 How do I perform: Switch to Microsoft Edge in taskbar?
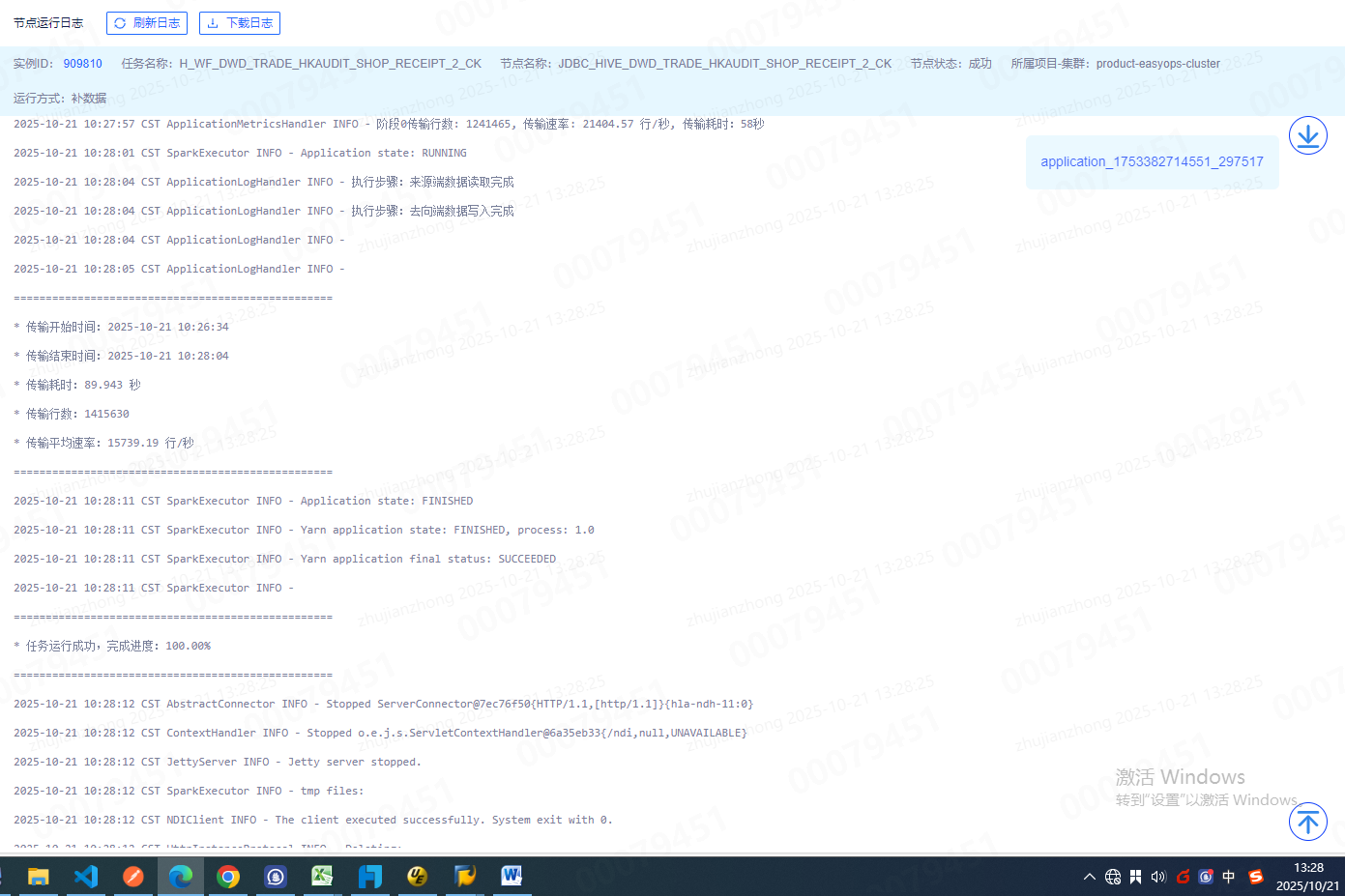coord(181,877)
